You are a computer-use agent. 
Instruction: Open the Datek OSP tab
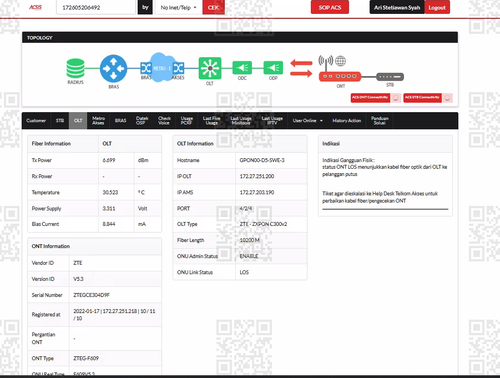coord(142,121)
